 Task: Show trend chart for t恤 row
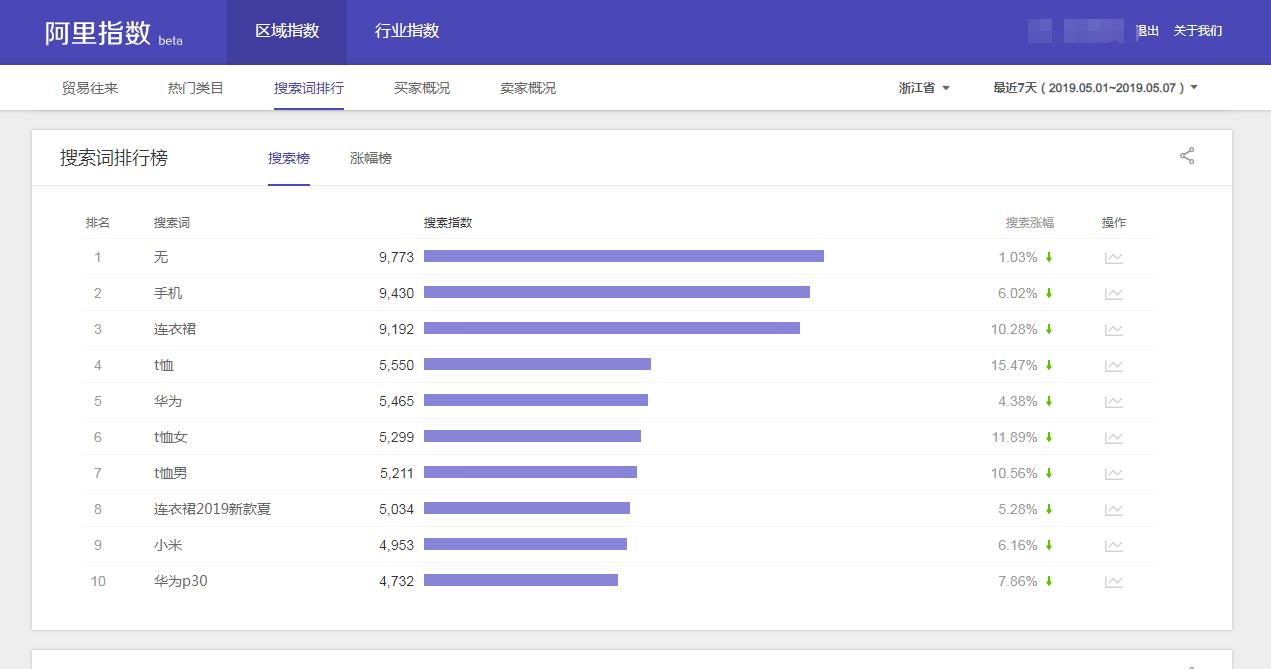point(1113,366)
